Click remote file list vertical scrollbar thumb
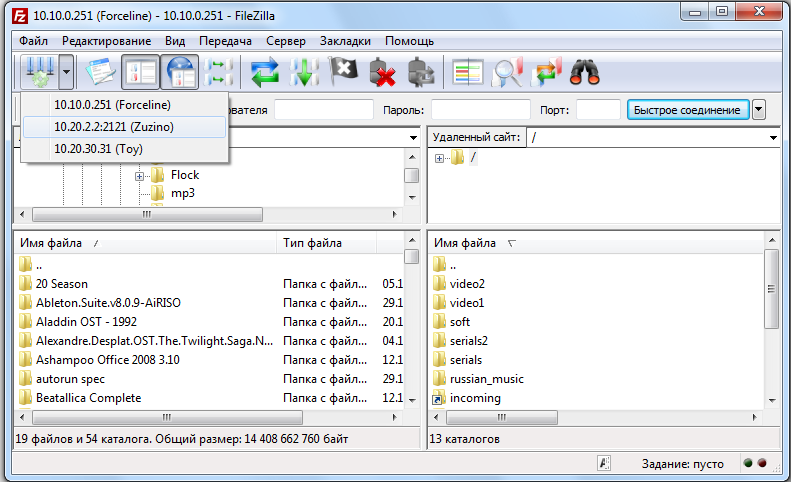Image resolution: width=791 pixels, height=482 pixels. click(771, 289)
